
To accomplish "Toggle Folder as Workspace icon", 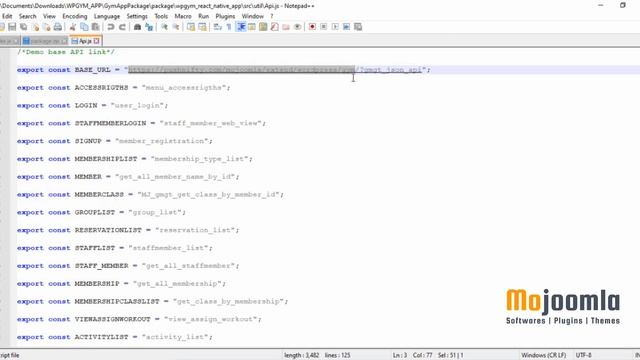I will (286, 27).
